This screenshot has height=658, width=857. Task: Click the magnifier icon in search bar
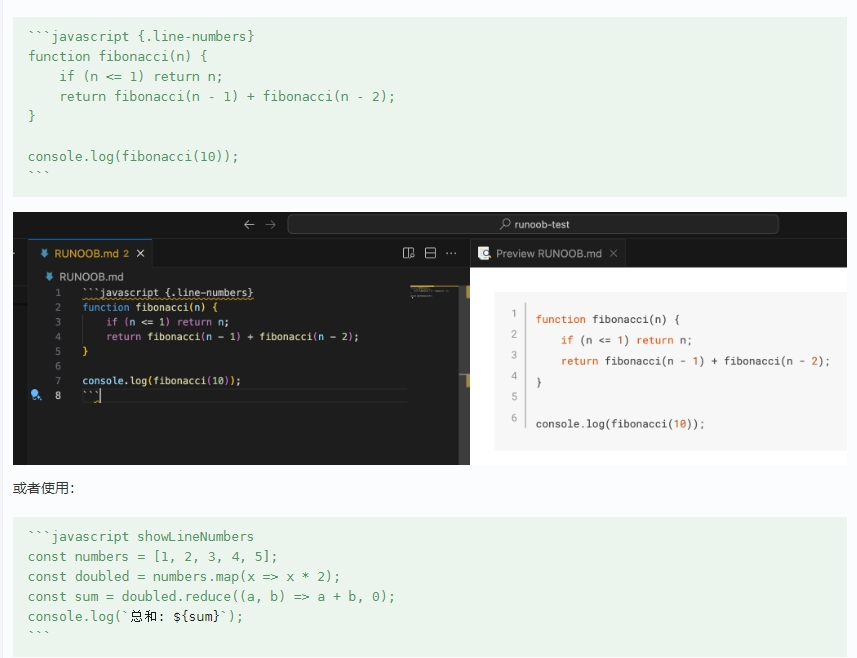pos(505,225)
